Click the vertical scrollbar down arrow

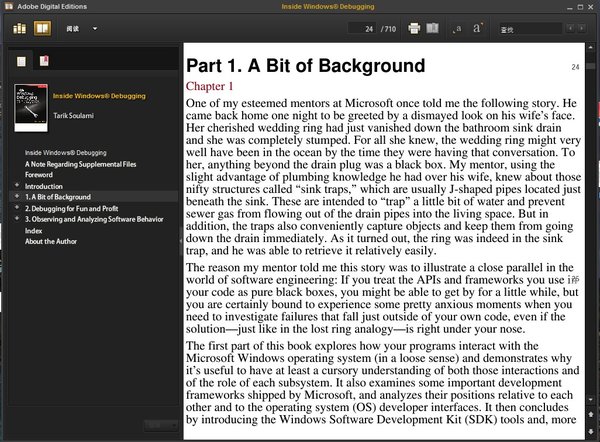tap(590, 400)
